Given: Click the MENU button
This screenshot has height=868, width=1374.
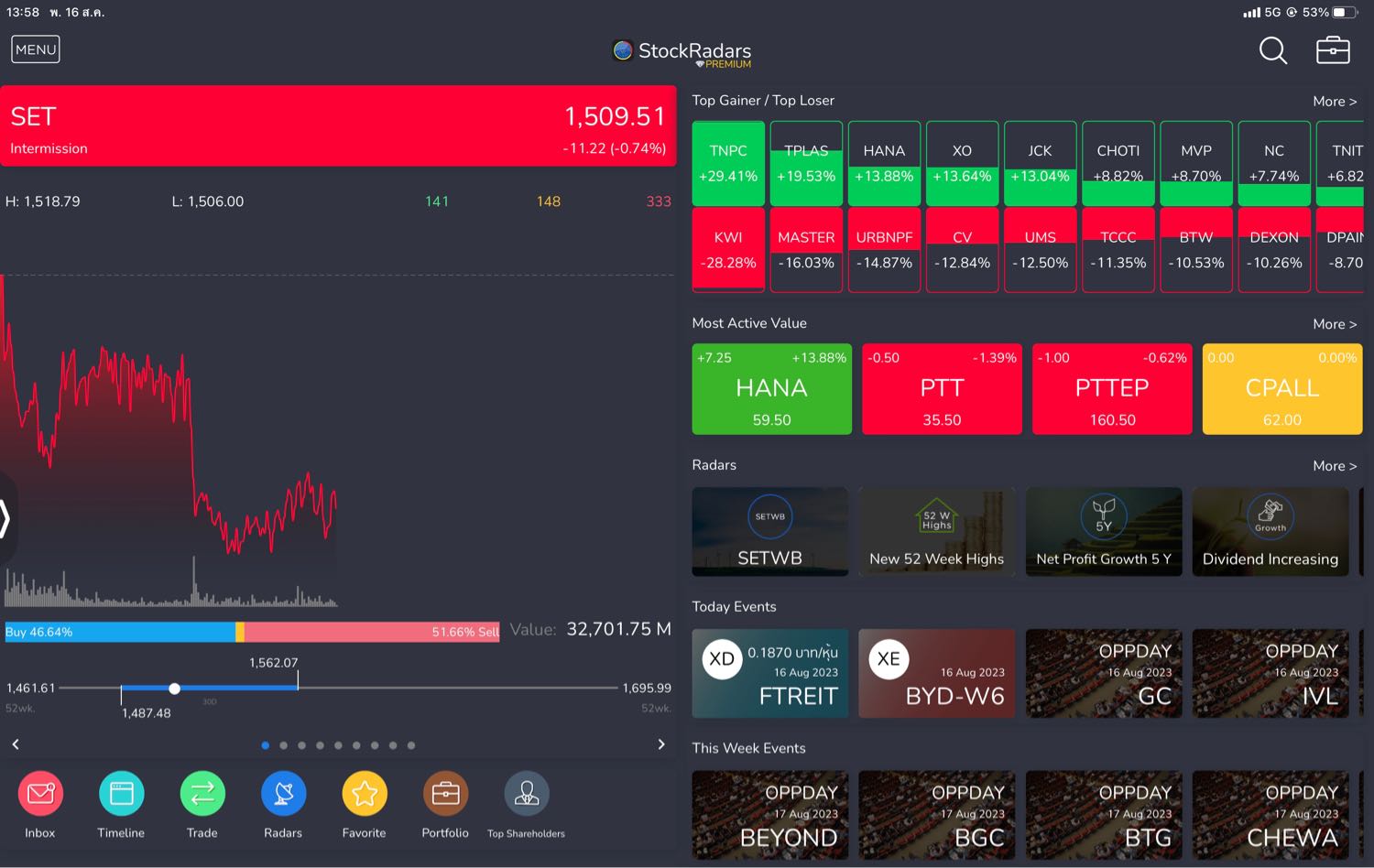Looking at the screenshot, I should coord(36,49).
